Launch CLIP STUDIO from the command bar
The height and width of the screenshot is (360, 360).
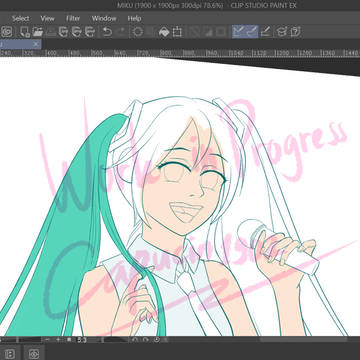(7, 32)
